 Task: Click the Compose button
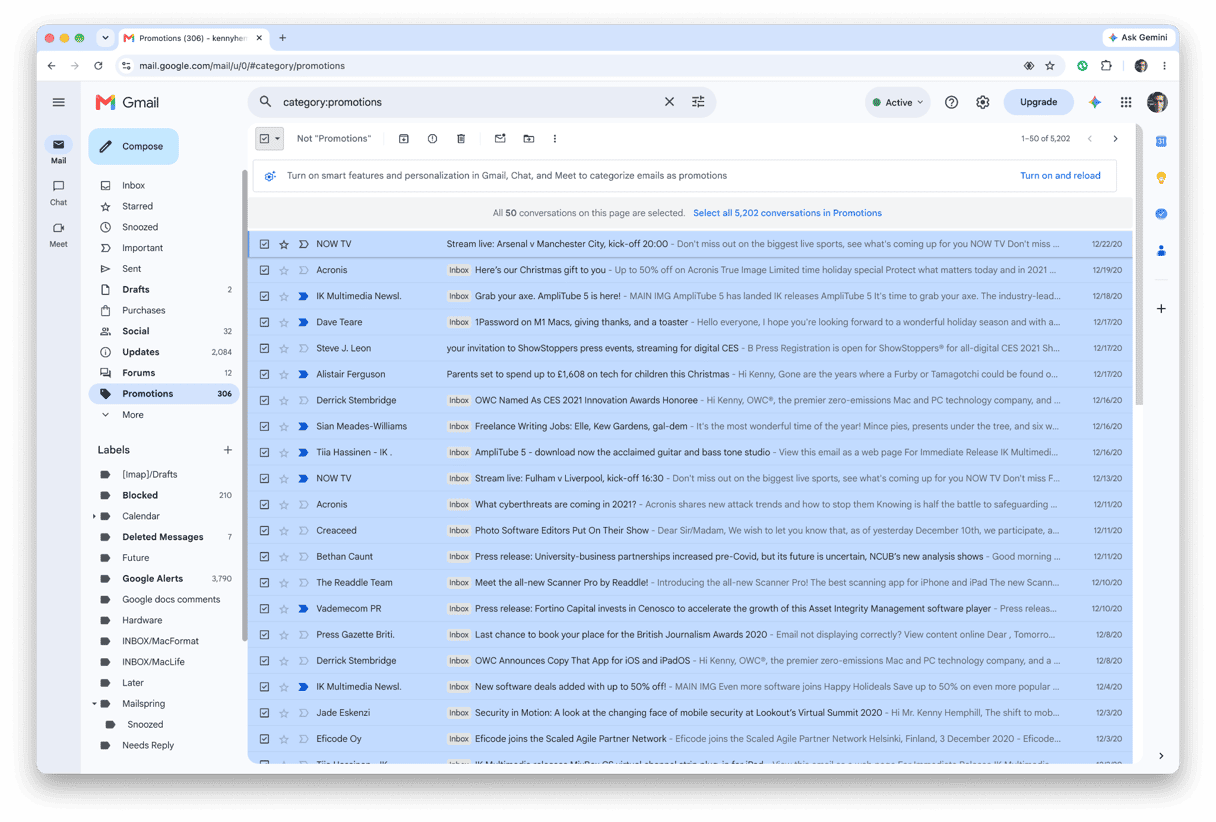[134, 146]
